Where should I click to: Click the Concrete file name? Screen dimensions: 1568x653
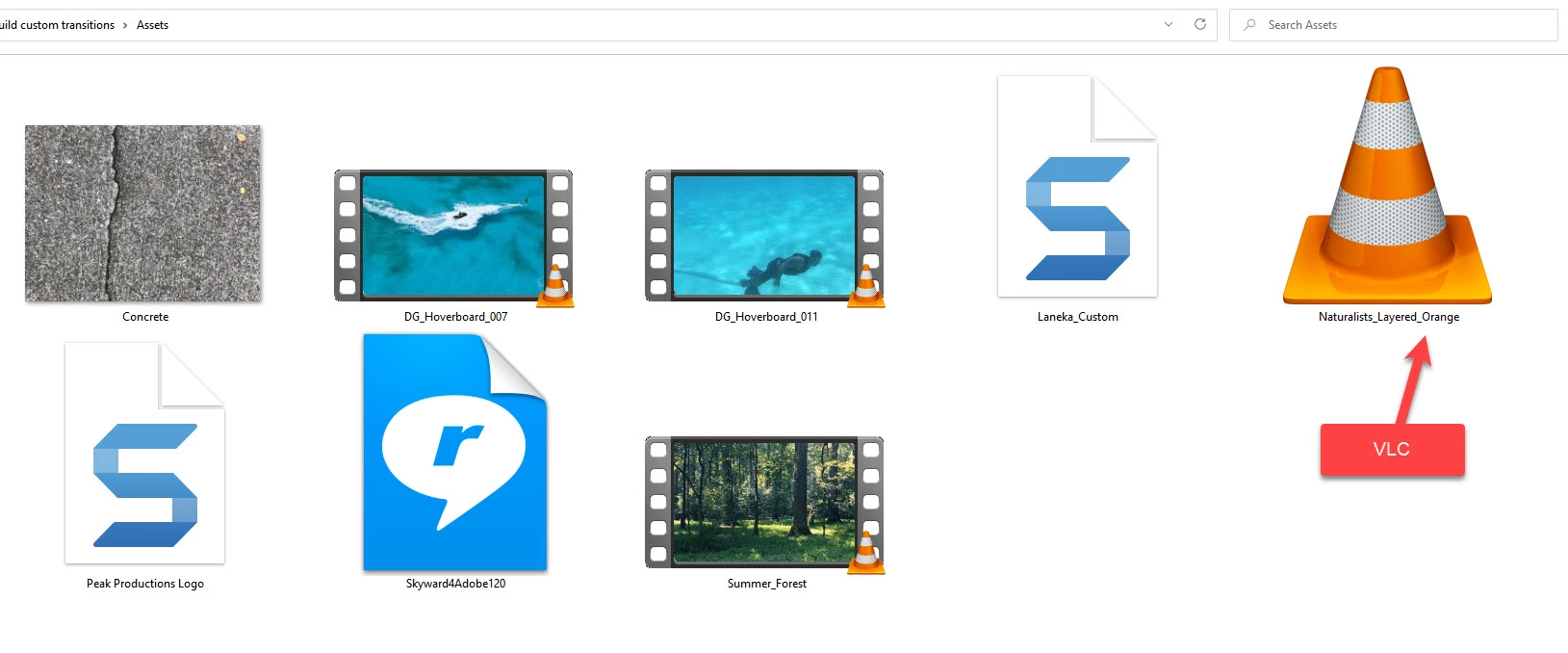coord(145,317)
